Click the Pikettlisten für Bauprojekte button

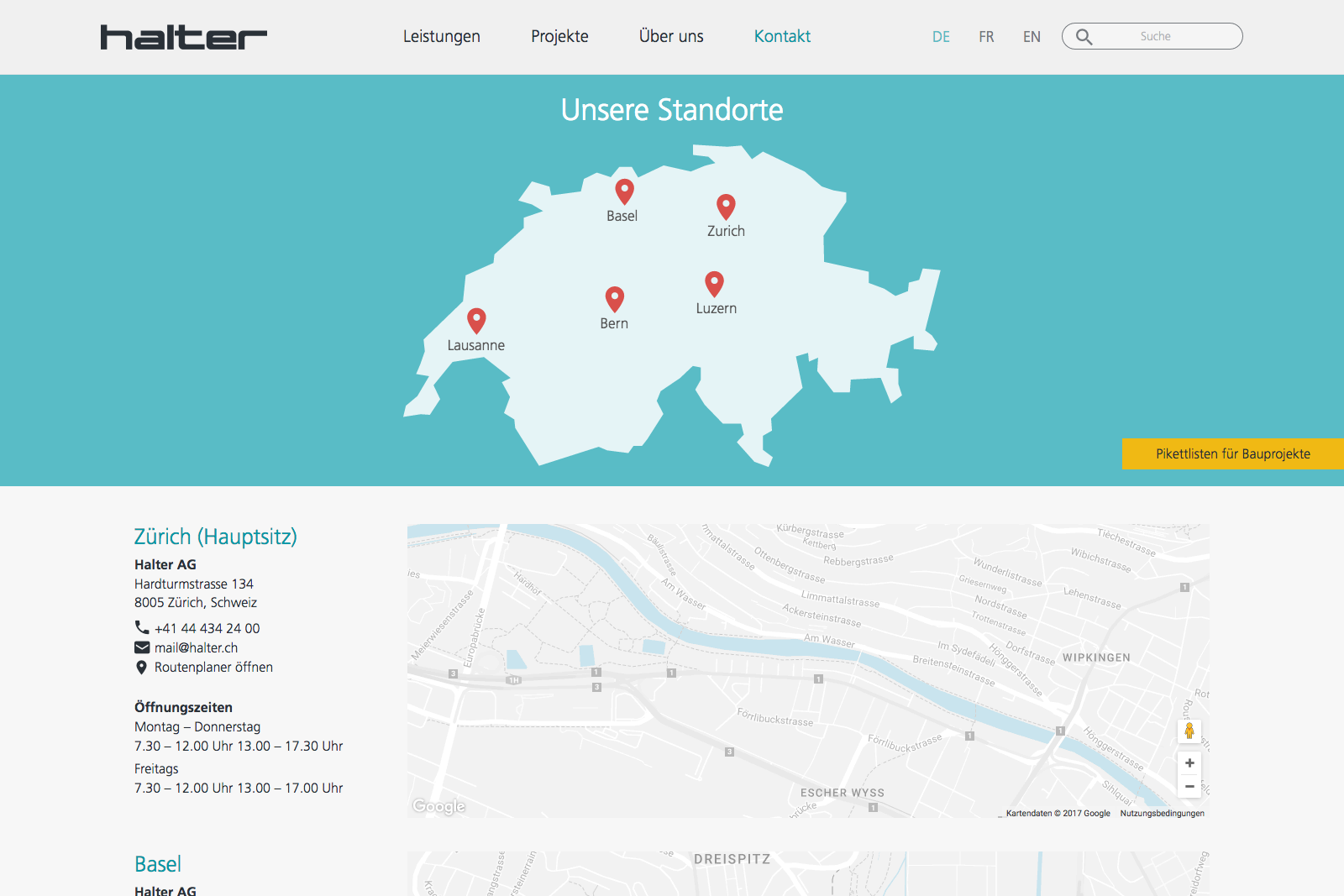click(1232, 453)
